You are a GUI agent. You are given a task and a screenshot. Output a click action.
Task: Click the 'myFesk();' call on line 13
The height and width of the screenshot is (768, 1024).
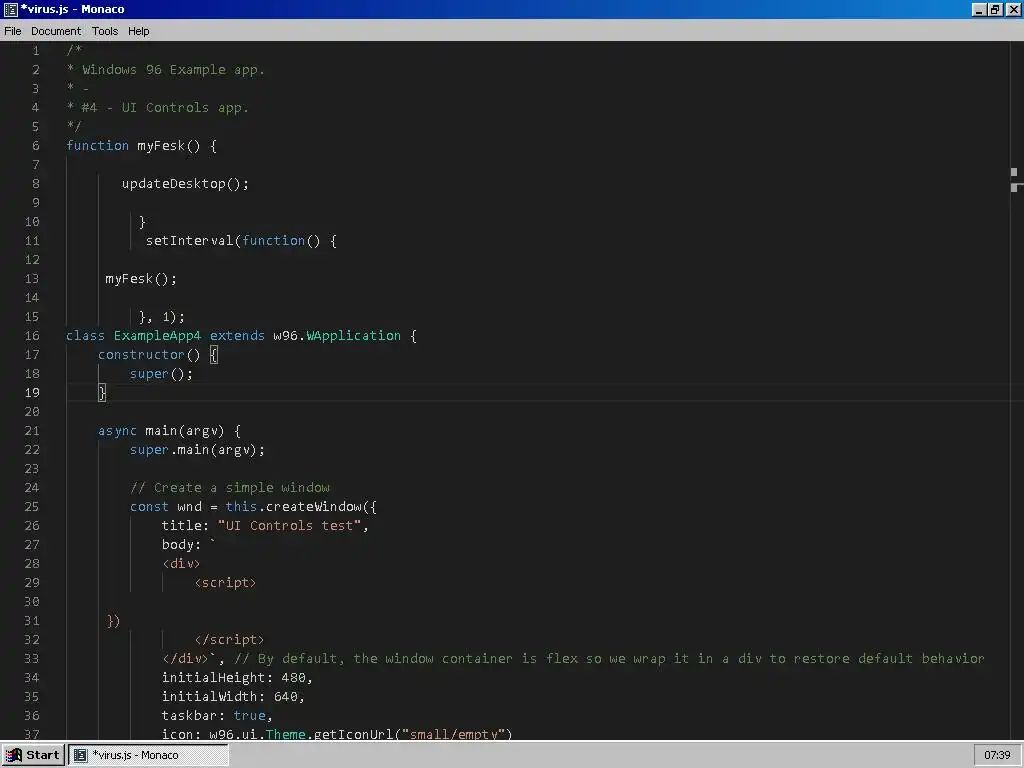click(141, 279)
